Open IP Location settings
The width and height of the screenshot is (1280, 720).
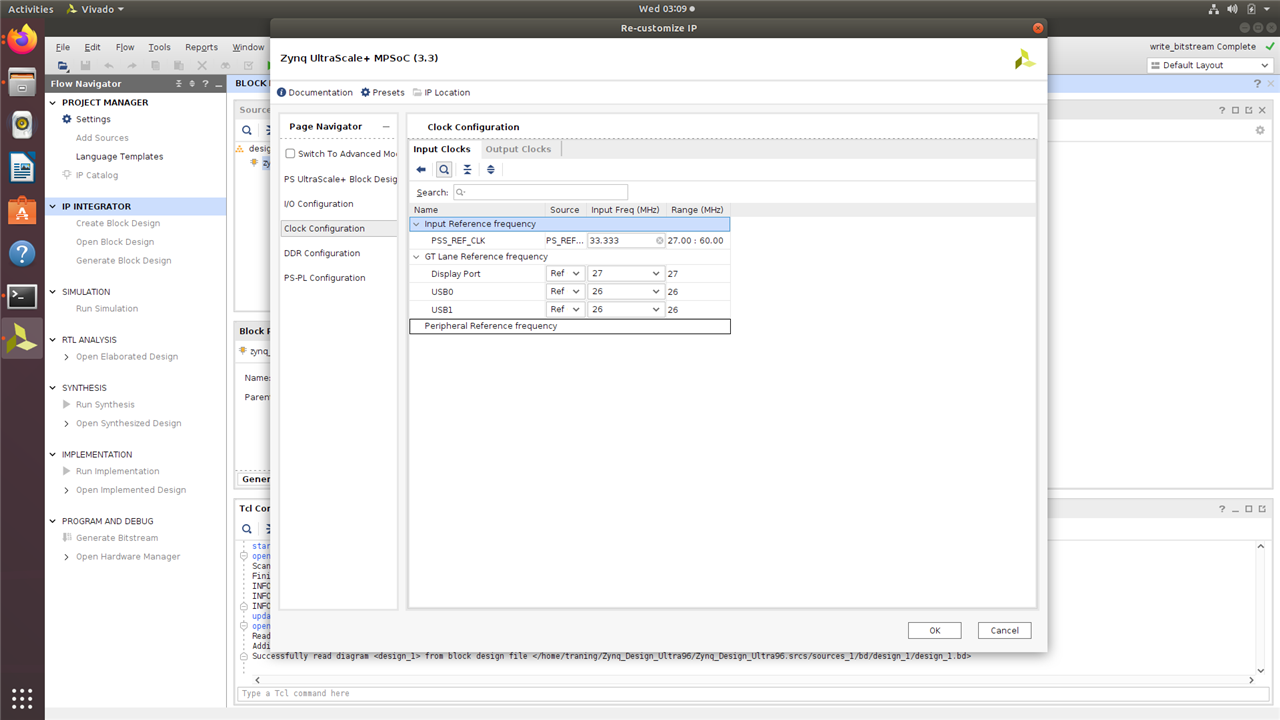tap(441, 92)
